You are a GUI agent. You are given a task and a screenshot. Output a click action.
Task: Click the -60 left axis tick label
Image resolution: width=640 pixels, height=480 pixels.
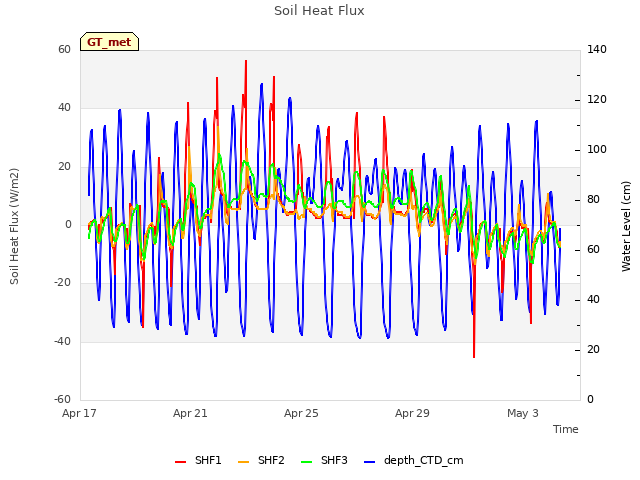pos(63,399)
